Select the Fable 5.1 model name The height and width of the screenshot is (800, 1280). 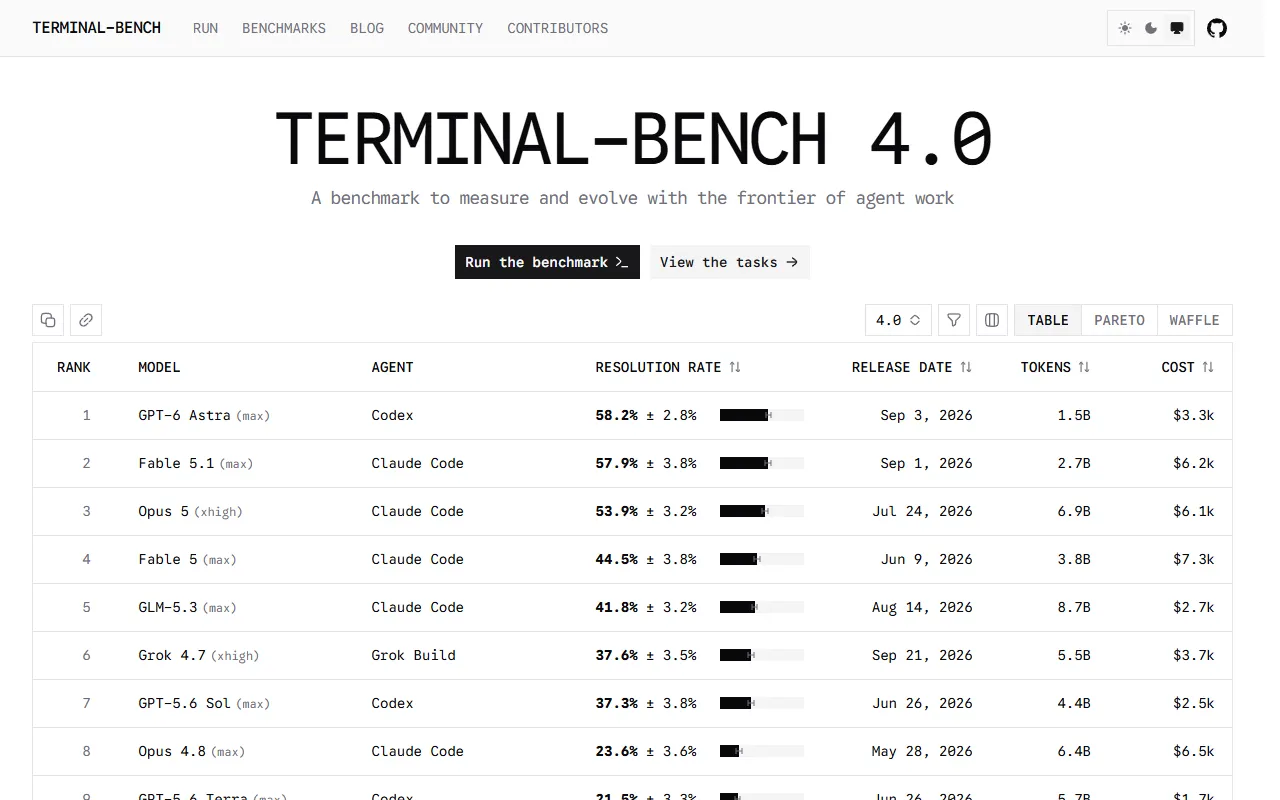coord(176,463)
